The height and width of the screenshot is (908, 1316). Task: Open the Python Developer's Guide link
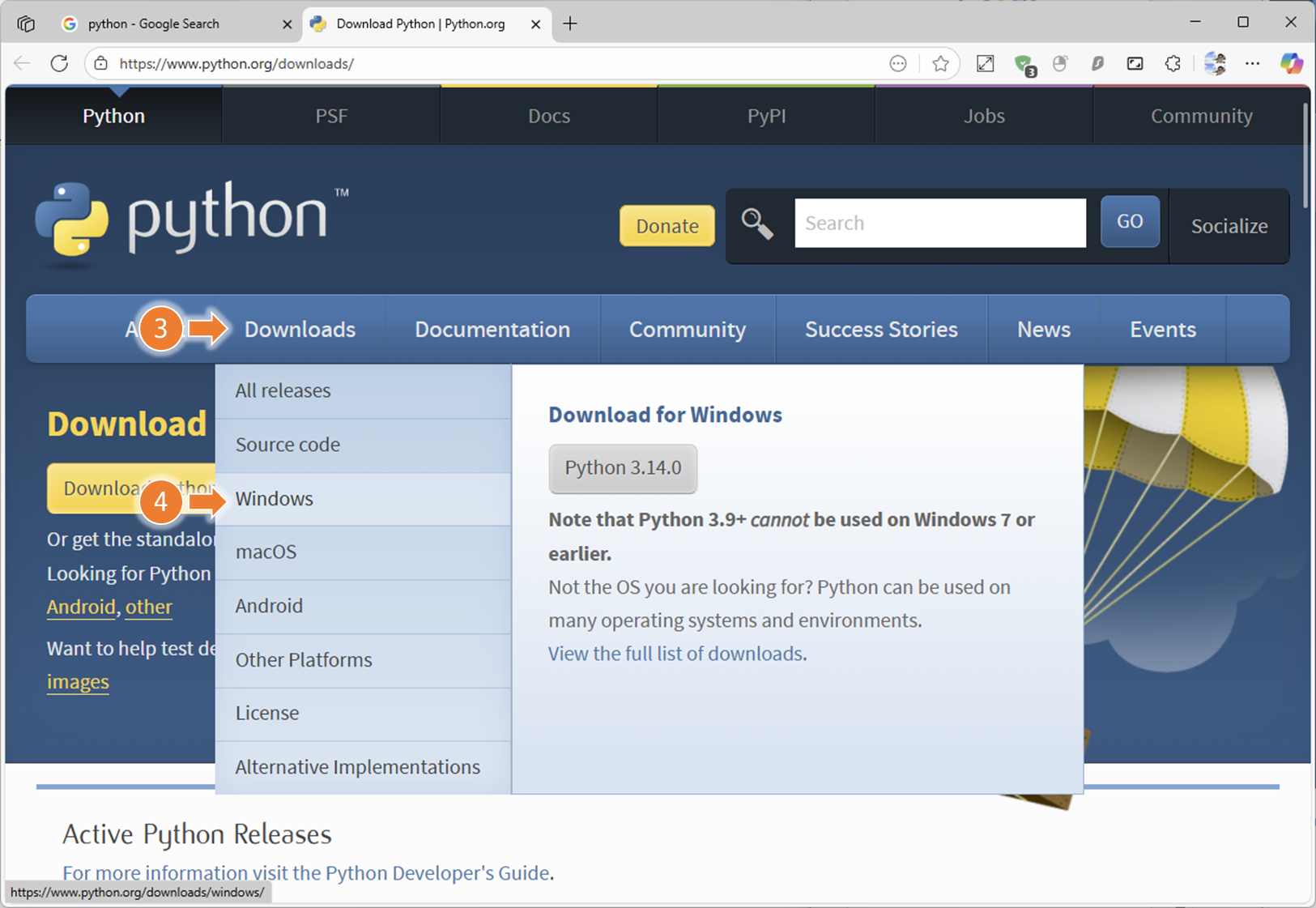[x=437, y=872]
